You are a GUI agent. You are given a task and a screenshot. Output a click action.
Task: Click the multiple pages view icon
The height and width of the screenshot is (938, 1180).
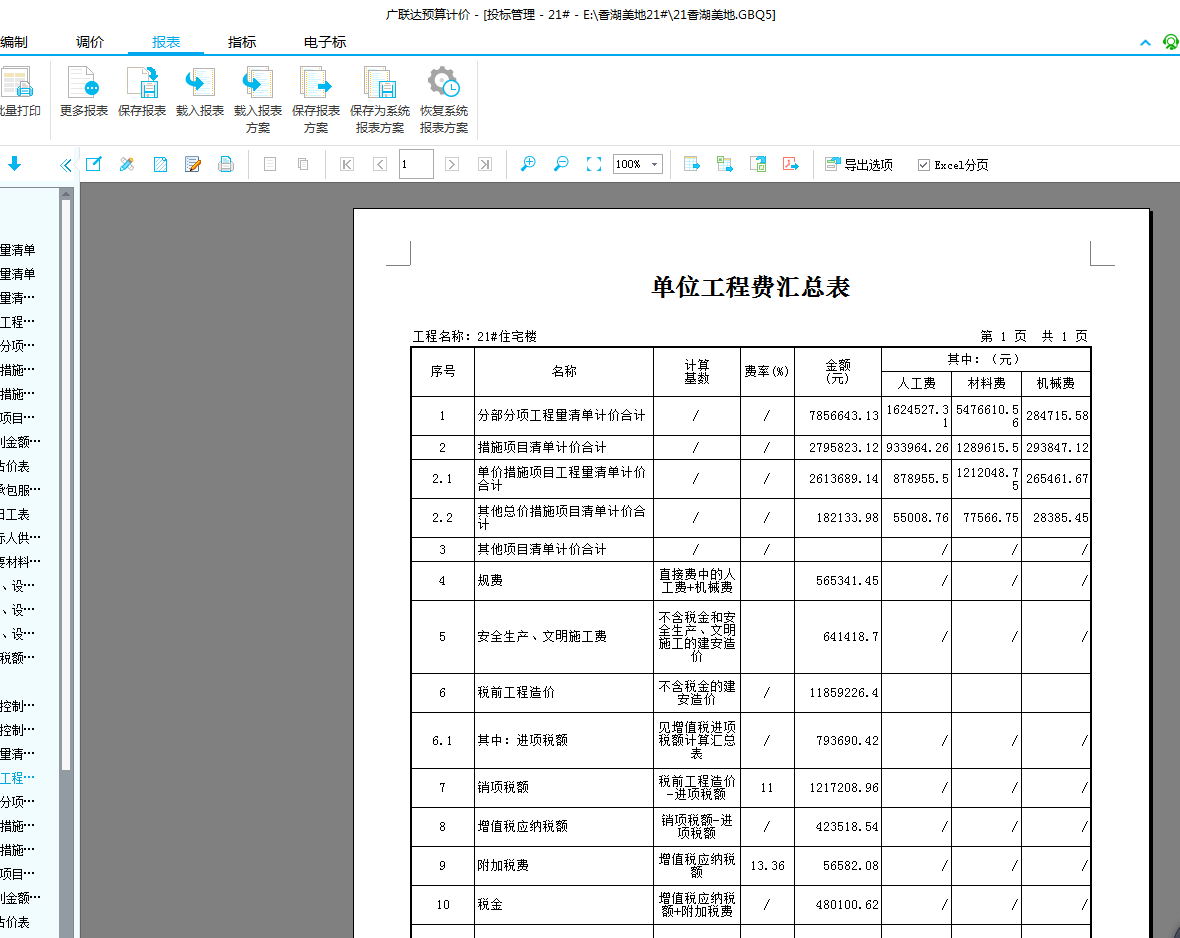303,164
